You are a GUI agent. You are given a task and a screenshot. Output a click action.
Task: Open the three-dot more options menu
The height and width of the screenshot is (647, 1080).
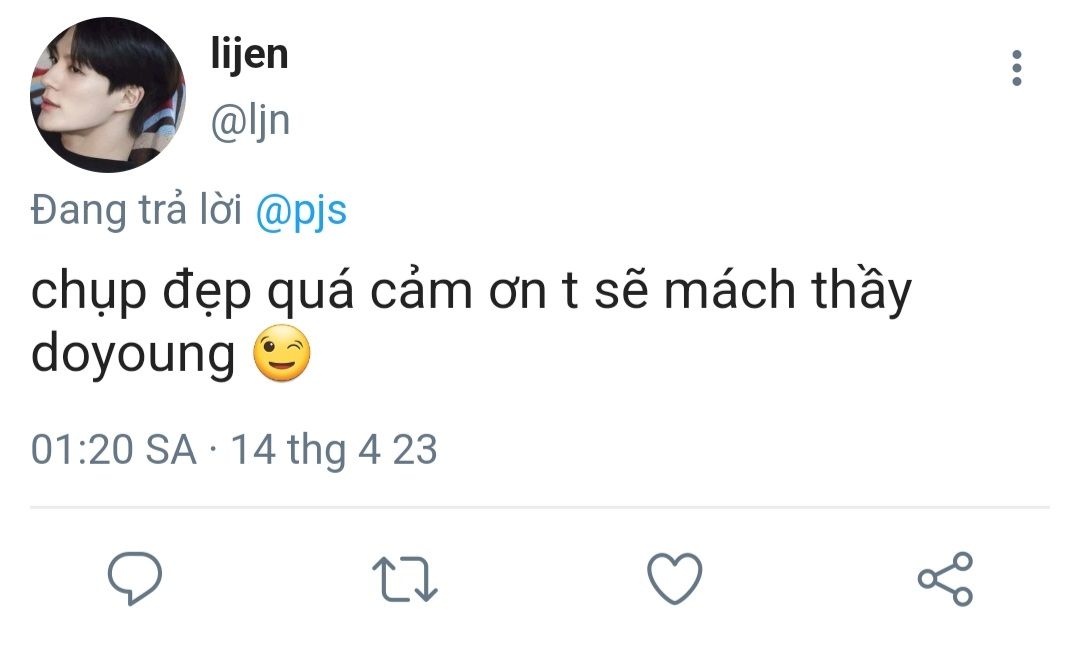point(1017,67)
